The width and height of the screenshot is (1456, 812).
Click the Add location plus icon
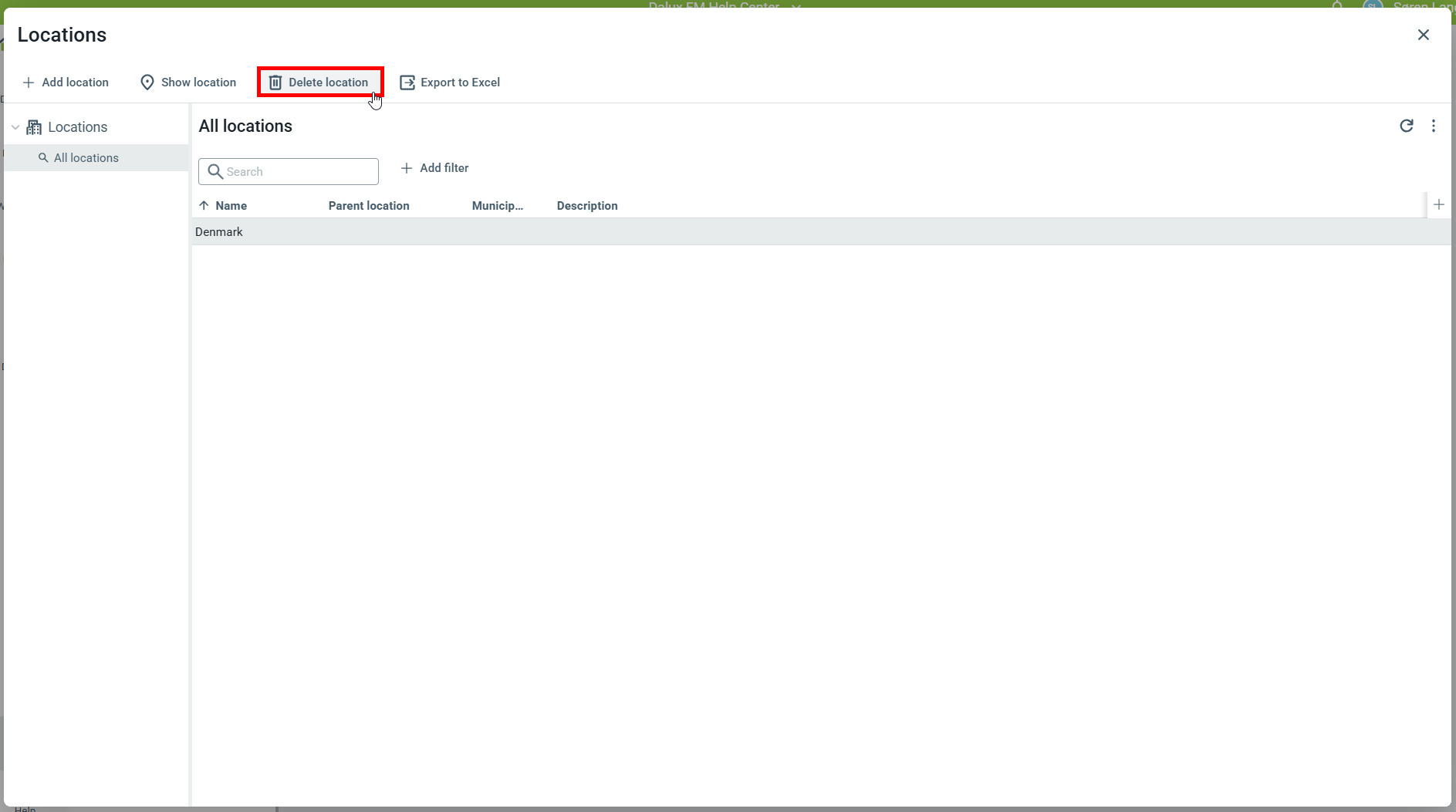click(29, 83)
